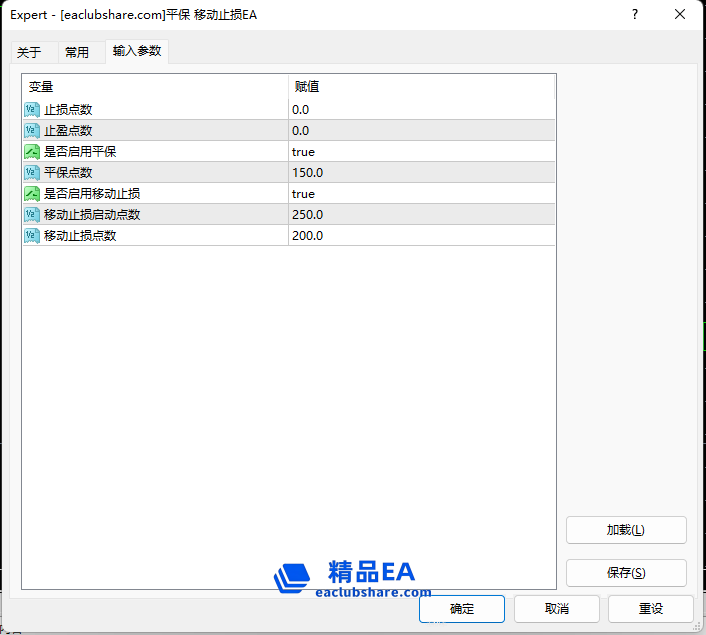This screenshot has height=635, width=706.
Task: Click the 移动止损点数 variable name
Action: pyautogui.click(x=80, y=236)
